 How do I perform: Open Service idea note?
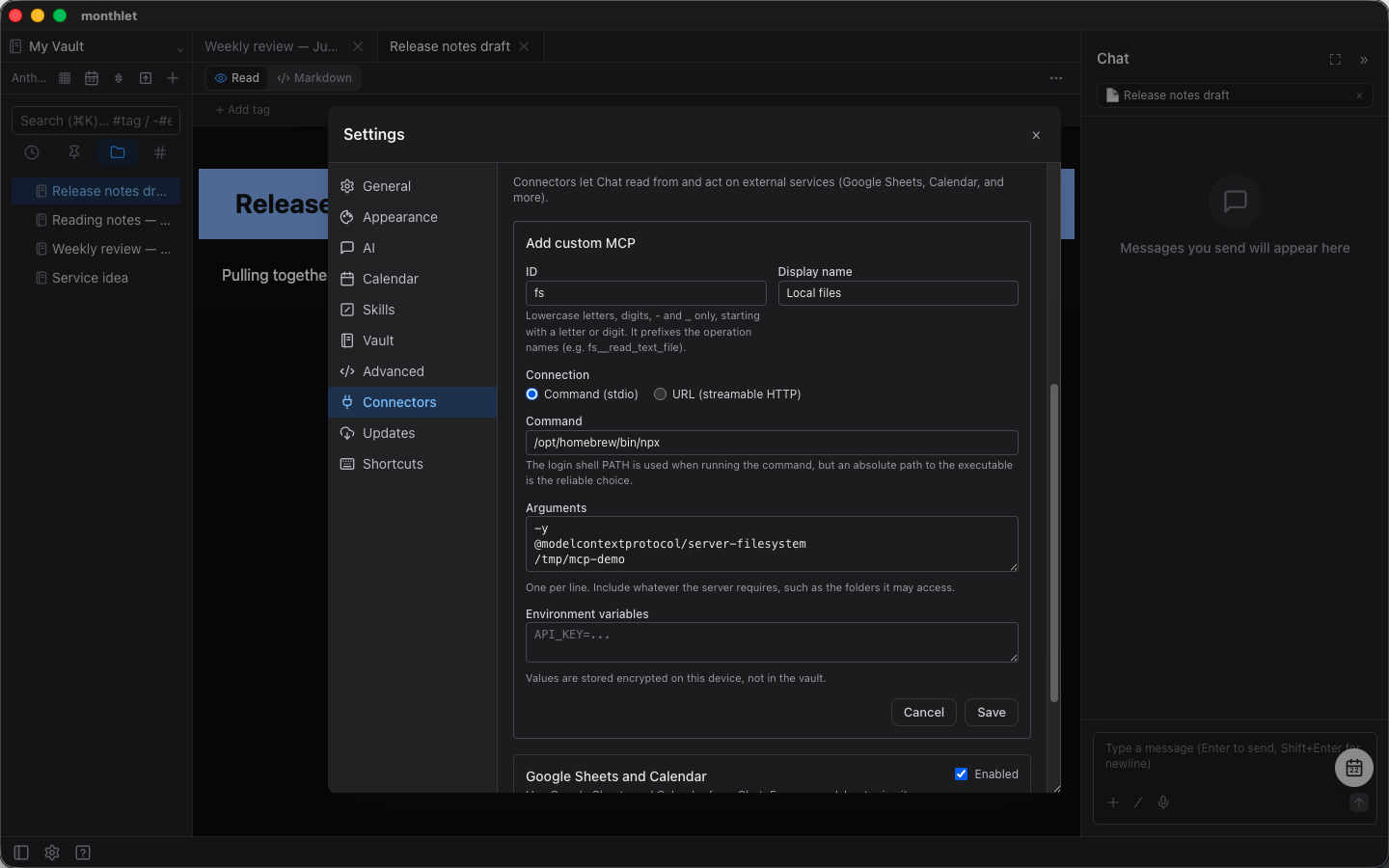tap(95, 278)
